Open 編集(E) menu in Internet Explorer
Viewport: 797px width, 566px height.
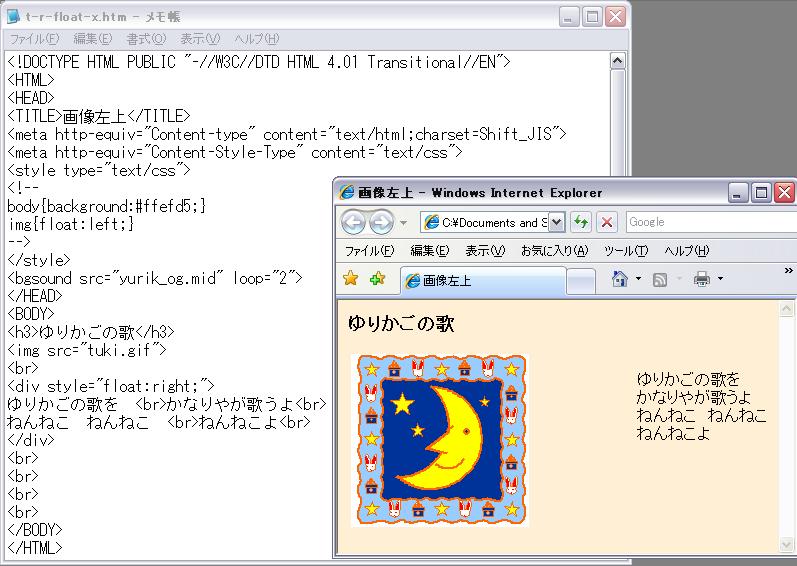pyautogui.click(x=430, y=251)
